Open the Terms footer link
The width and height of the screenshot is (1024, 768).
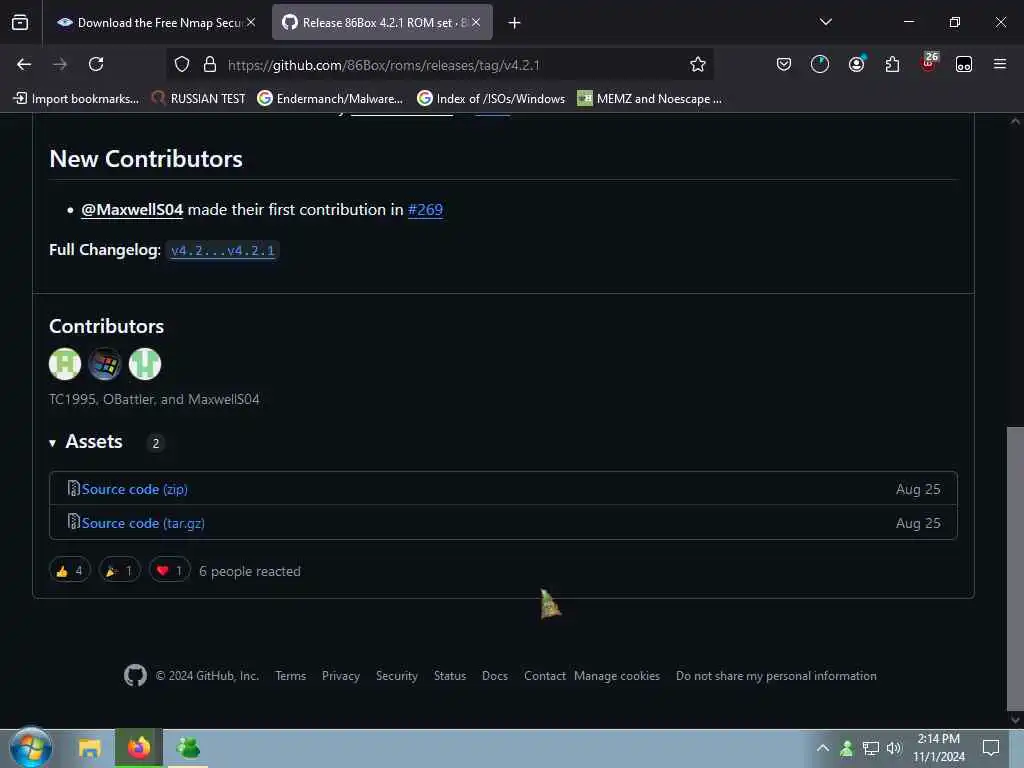tap(291, 676)
